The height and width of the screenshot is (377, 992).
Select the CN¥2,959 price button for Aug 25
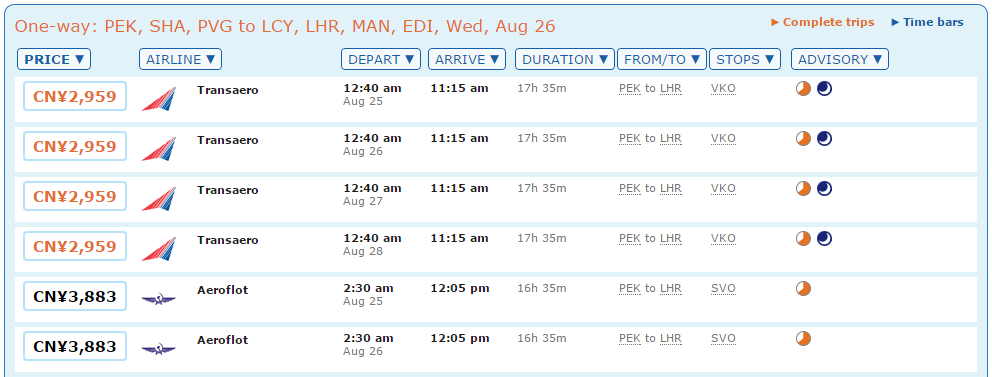(x=75, y=96)
